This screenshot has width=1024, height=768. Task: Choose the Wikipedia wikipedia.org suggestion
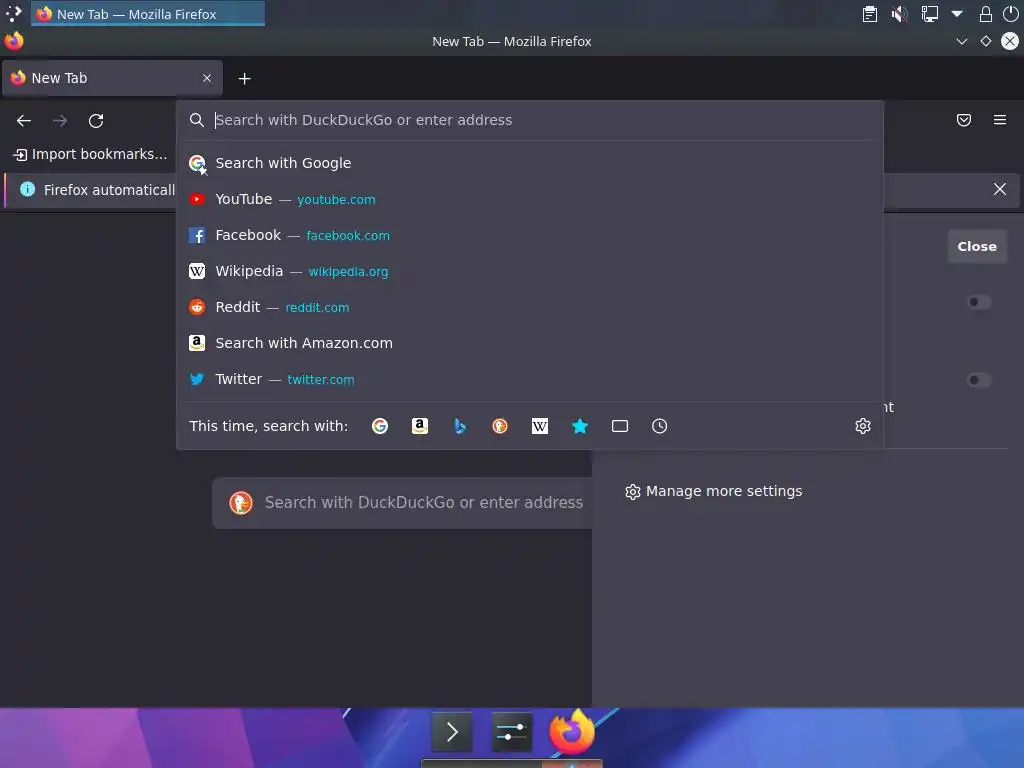(x=530, y=271)
